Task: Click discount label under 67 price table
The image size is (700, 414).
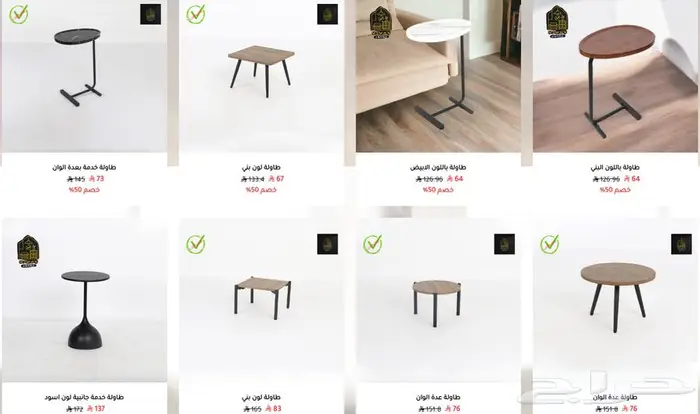Action: pyautogui.click(x=261, y=190)
